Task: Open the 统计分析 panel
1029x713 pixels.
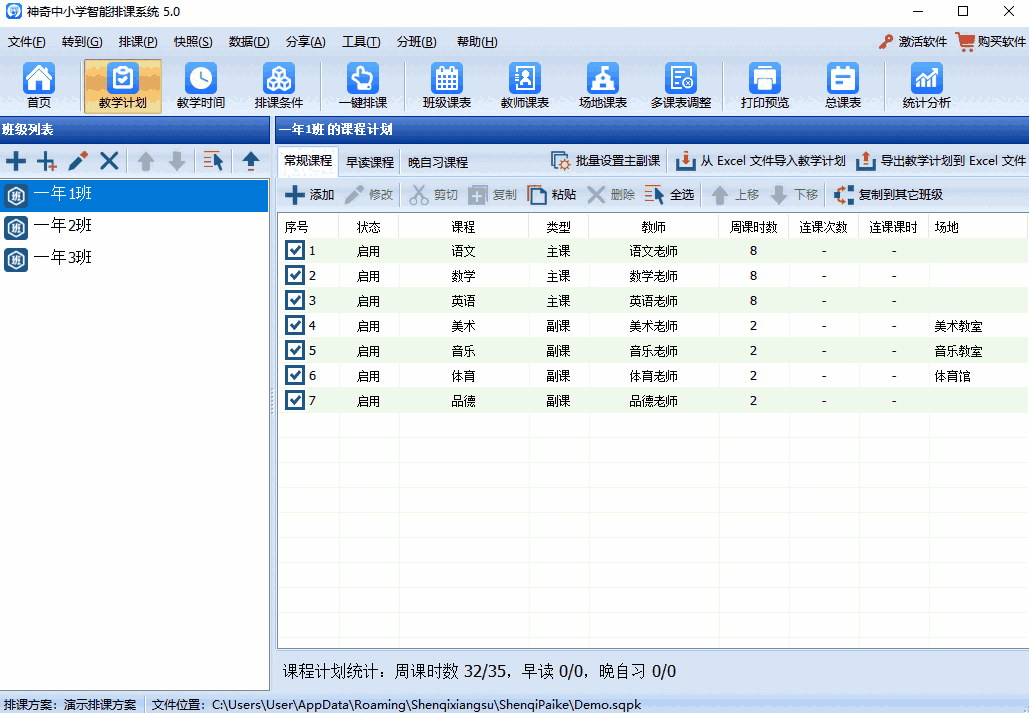Action: coord(924,86)
